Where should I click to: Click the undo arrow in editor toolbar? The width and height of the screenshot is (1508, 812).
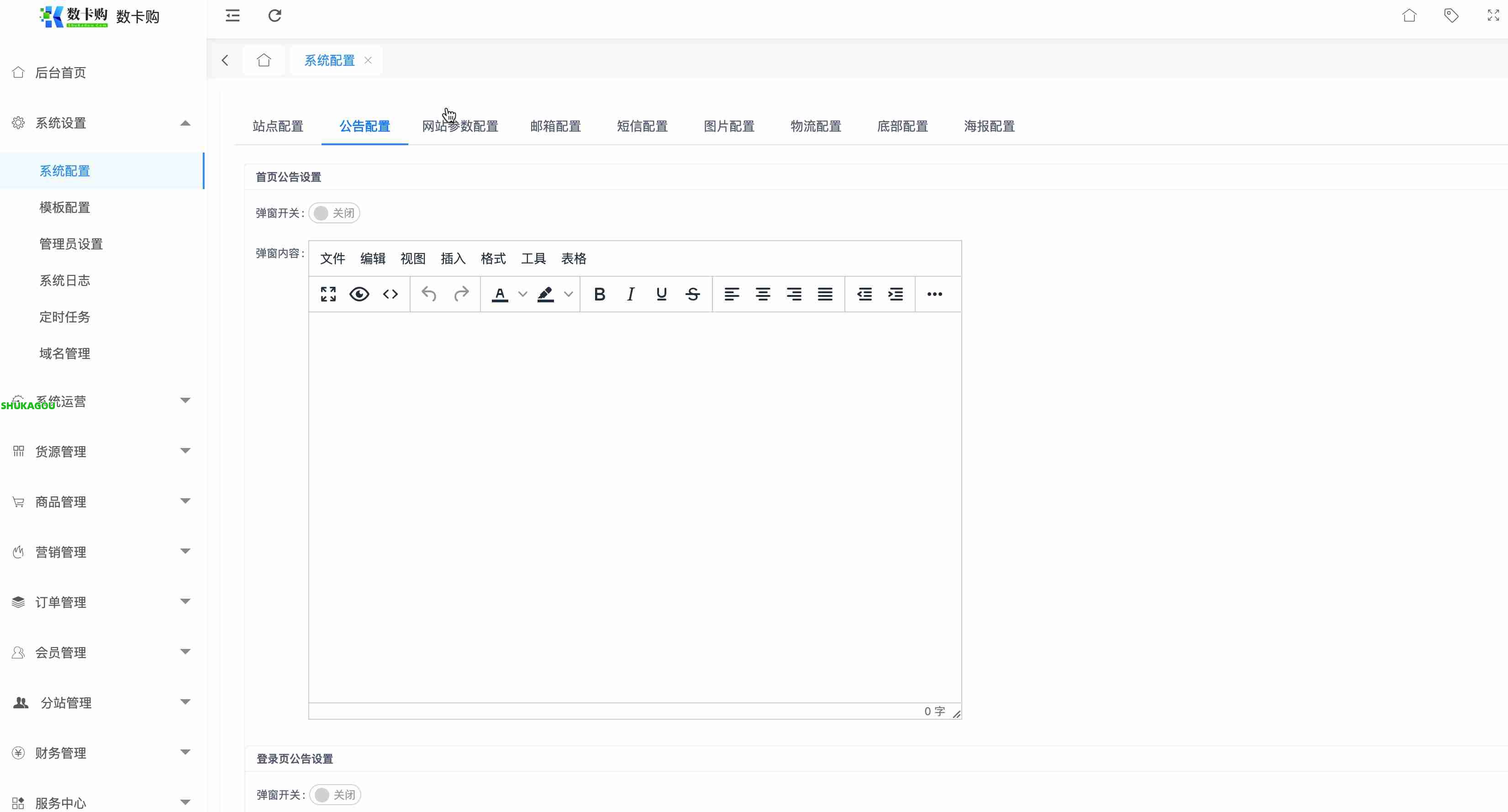[x=429, y=294]
